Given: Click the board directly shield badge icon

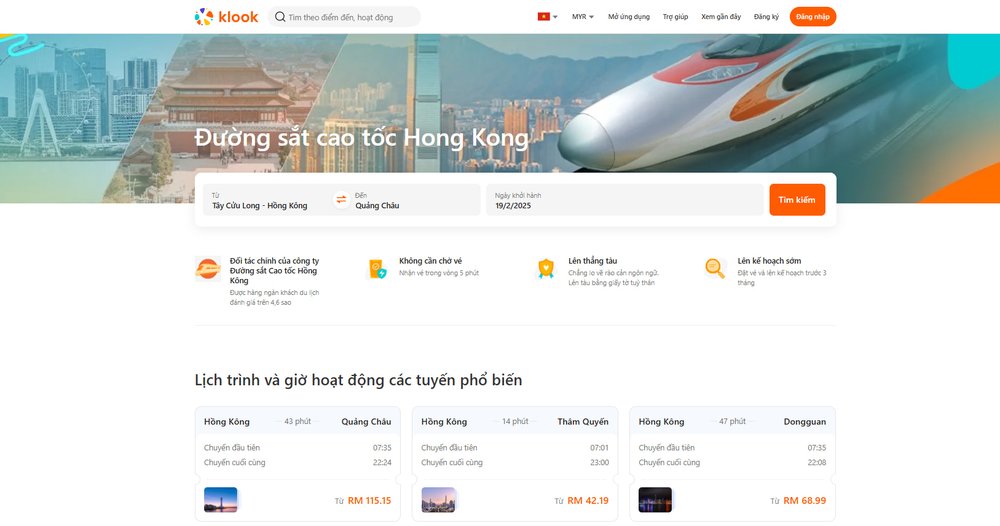Looking at the screenshot, I should tap(546, 269).
